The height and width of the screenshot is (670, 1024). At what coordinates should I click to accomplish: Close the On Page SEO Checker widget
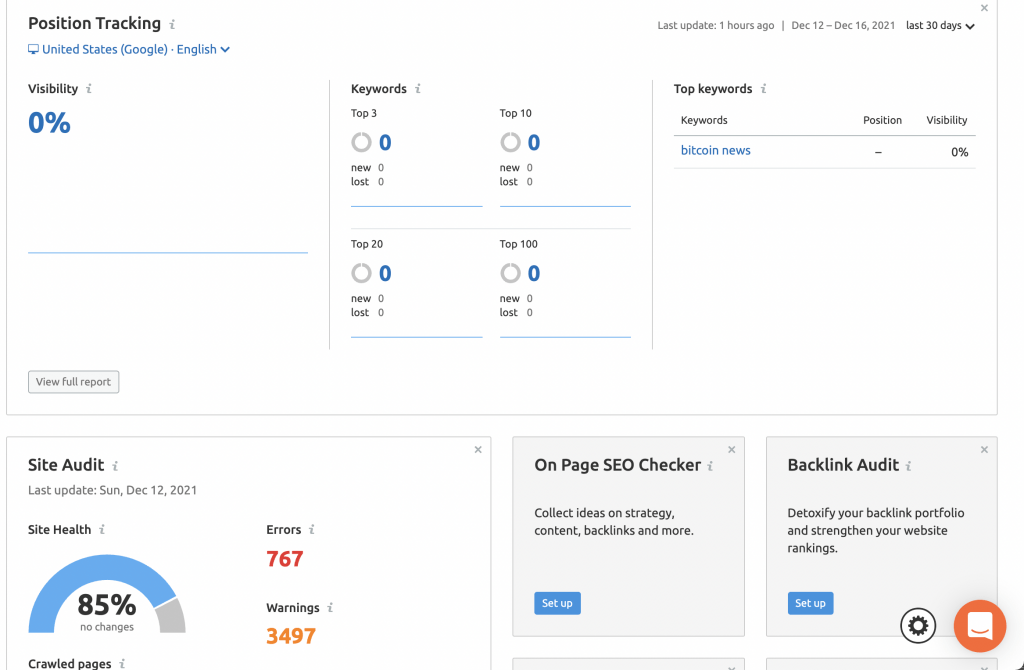[731, 450]
